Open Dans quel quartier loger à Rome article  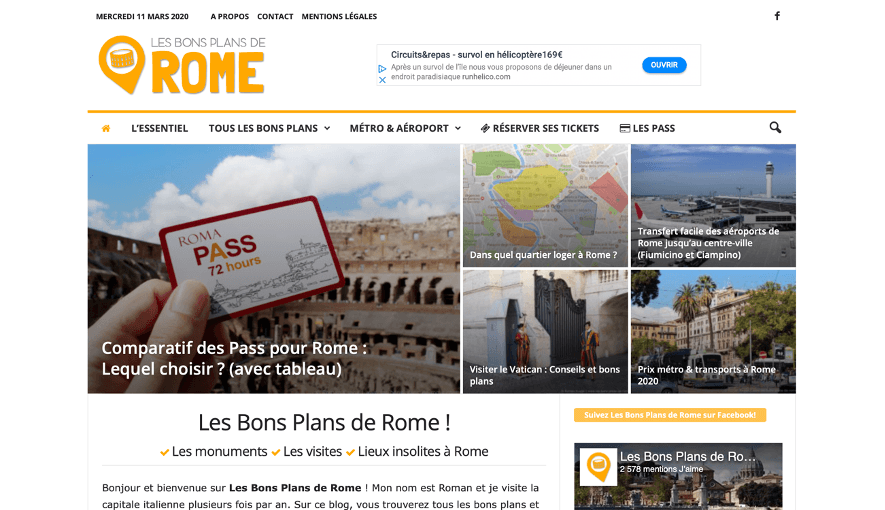pos(545,205)
